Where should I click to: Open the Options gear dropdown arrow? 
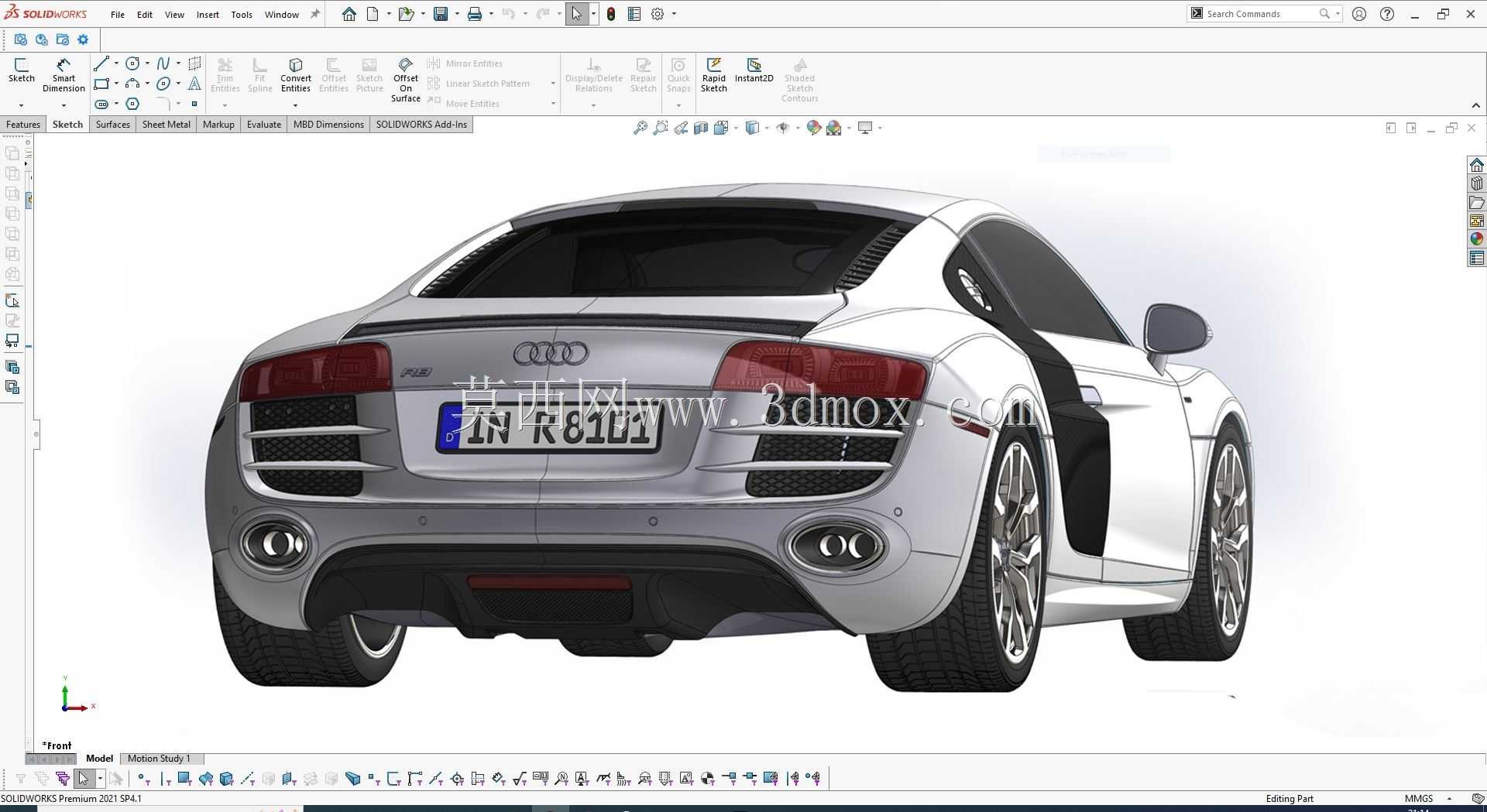[x=674, y=14]
